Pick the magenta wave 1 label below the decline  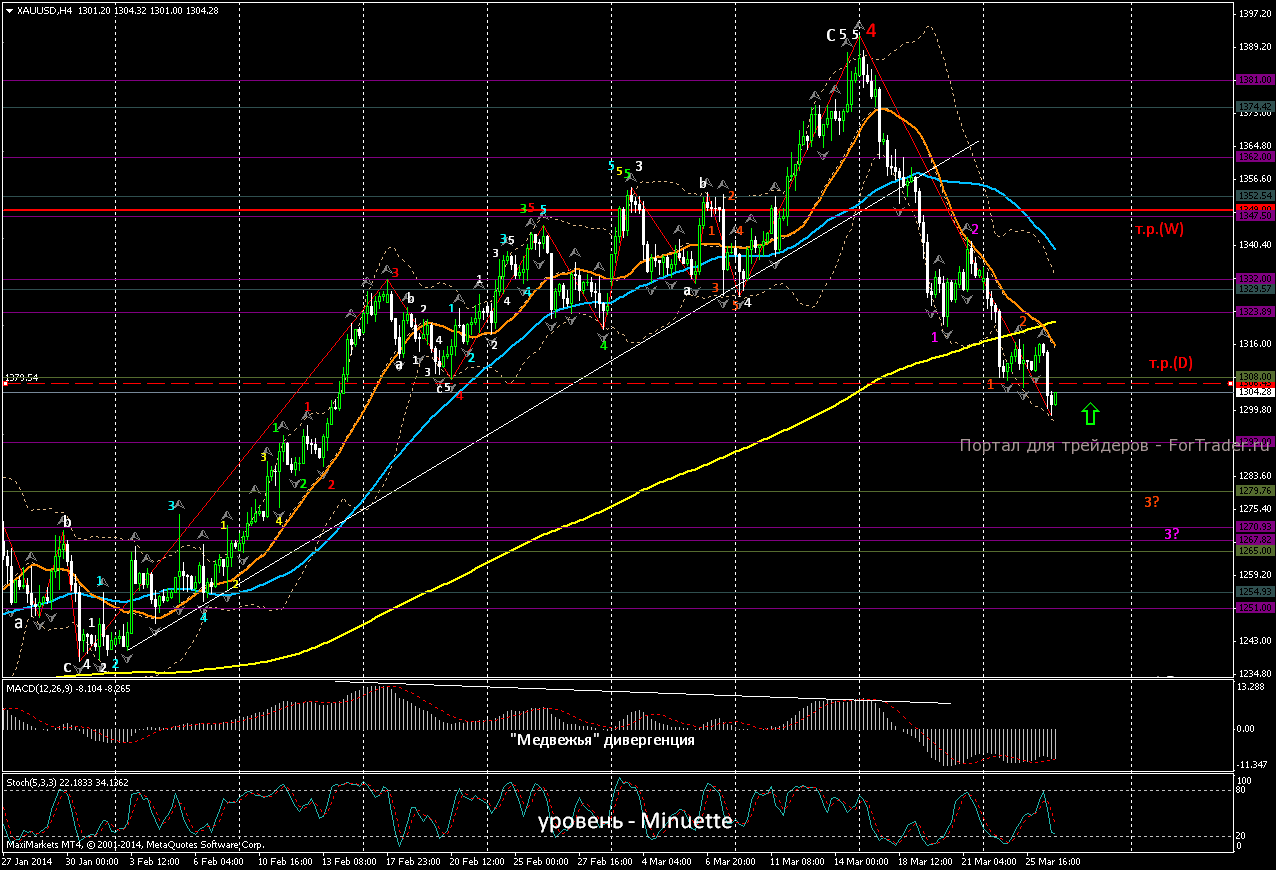934,337
